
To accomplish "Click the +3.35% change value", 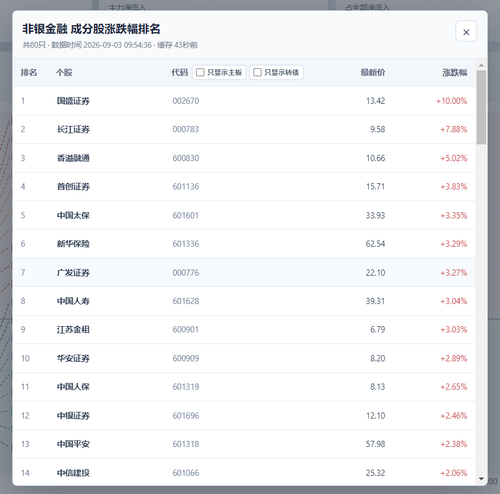I will 454,215.
